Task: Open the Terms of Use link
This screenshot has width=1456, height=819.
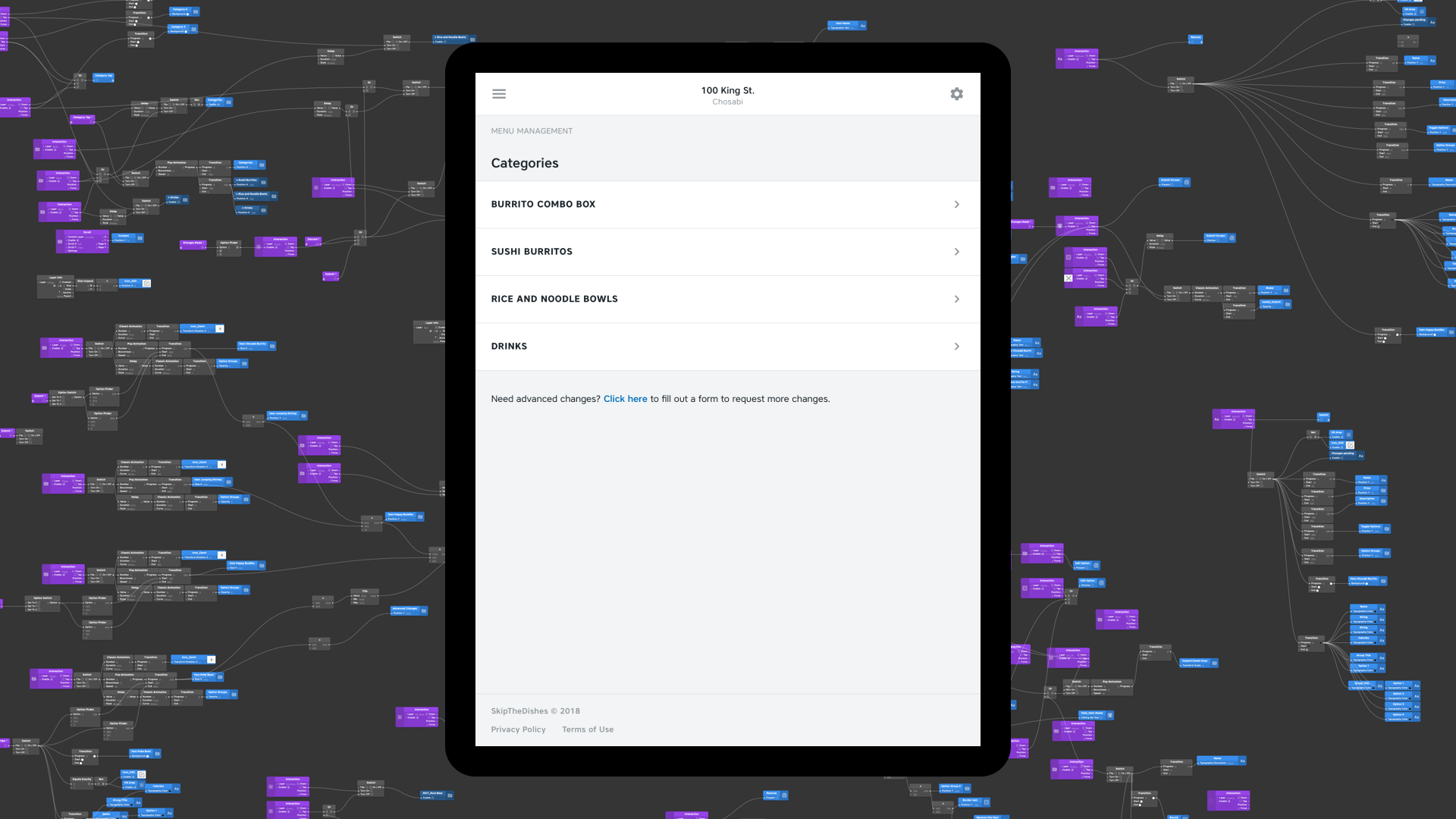Action: point(588,730)
